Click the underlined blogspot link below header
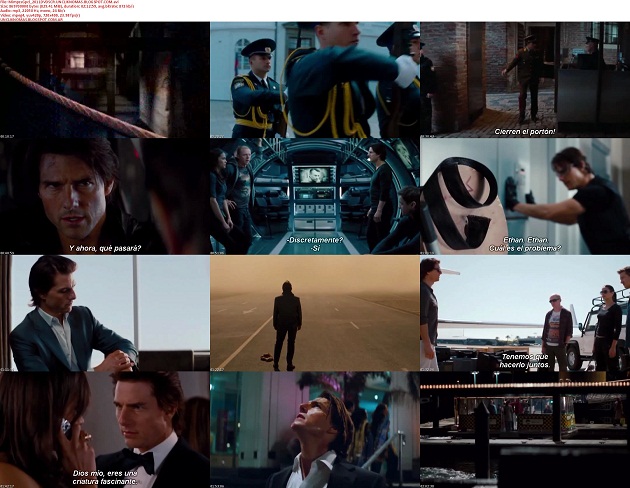Viewport: 630px width, 488px height. tap(31, 19)
